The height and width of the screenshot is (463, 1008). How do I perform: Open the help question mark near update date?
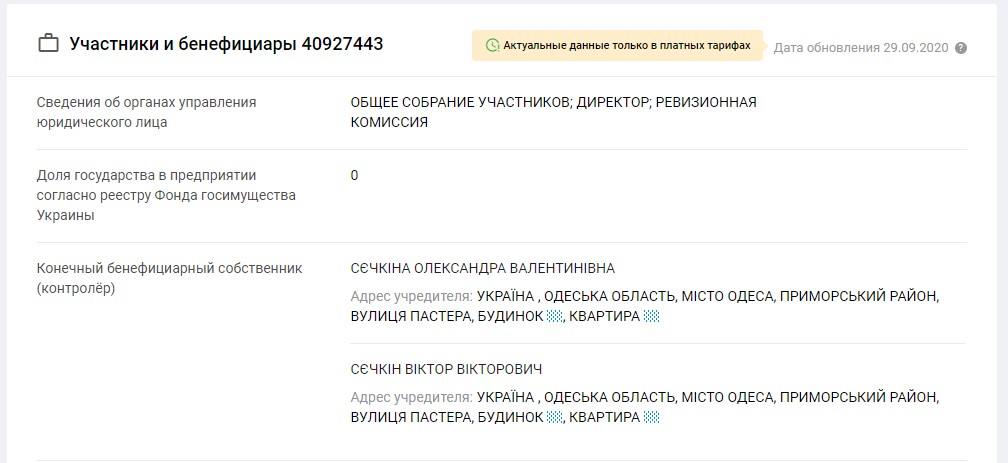point(960,48)
